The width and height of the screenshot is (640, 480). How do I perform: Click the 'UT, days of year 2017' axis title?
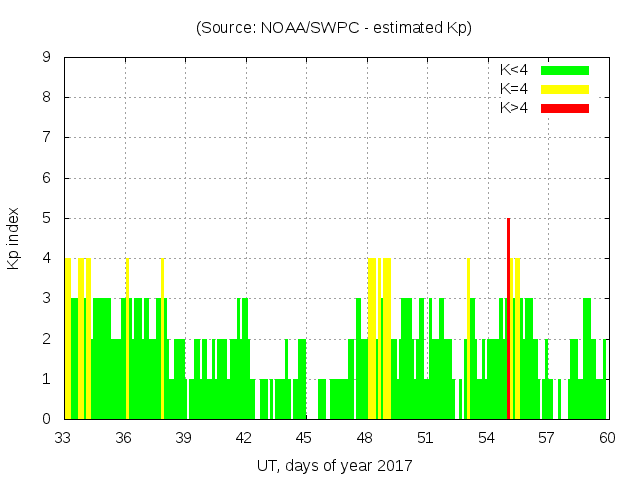pos(334,465)
